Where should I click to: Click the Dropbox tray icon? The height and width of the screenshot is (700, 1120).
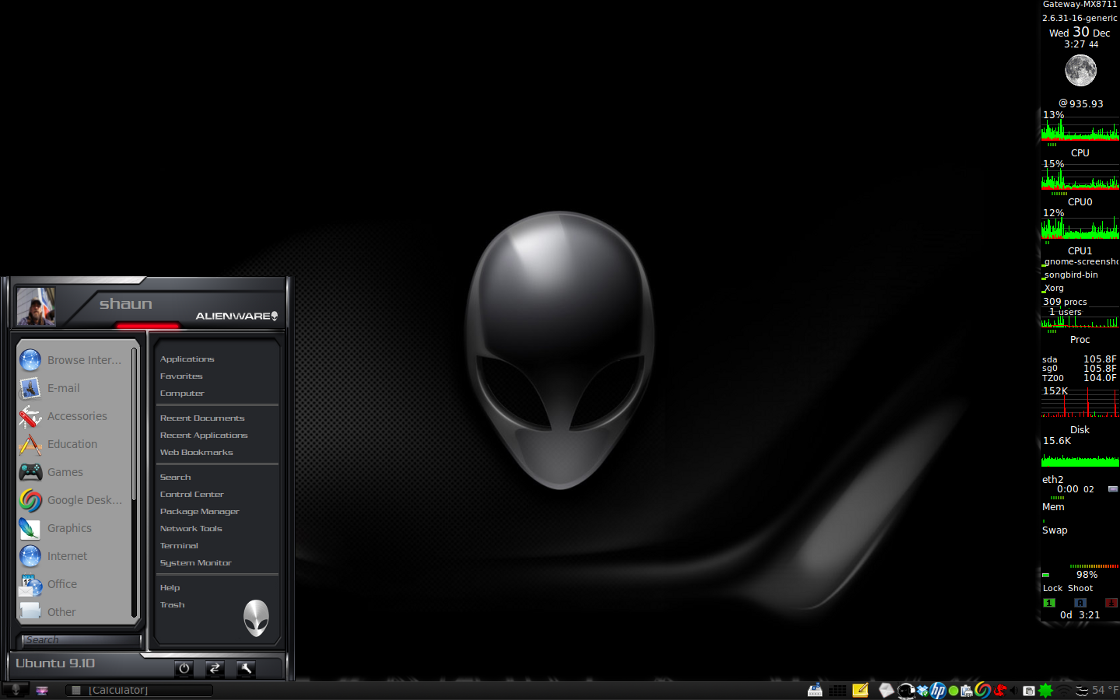(922, 690)
